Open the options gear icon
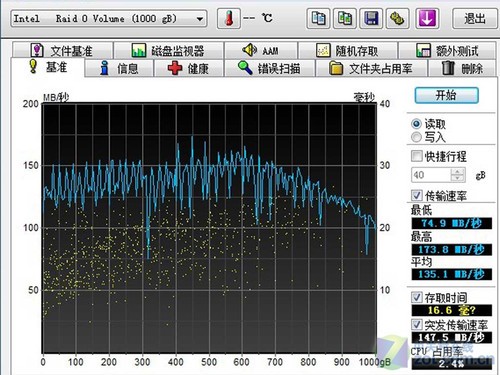The width and height of the screenshot is (500, 375). (x=397, y=18)
